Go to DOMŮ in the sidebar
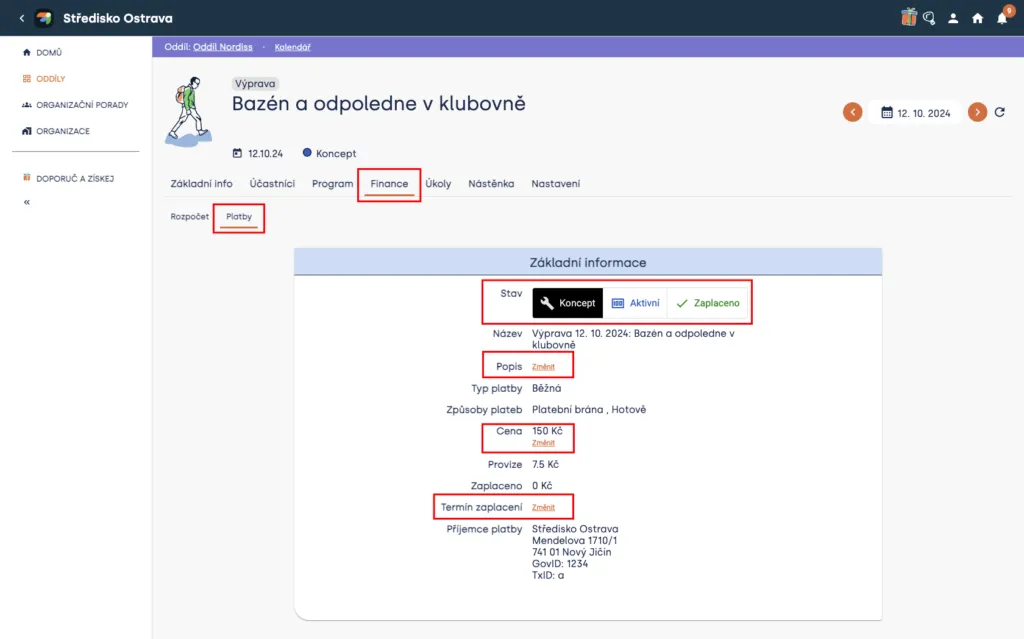The height and width of the screenshot is (639, 1024). tap(42, 52)
